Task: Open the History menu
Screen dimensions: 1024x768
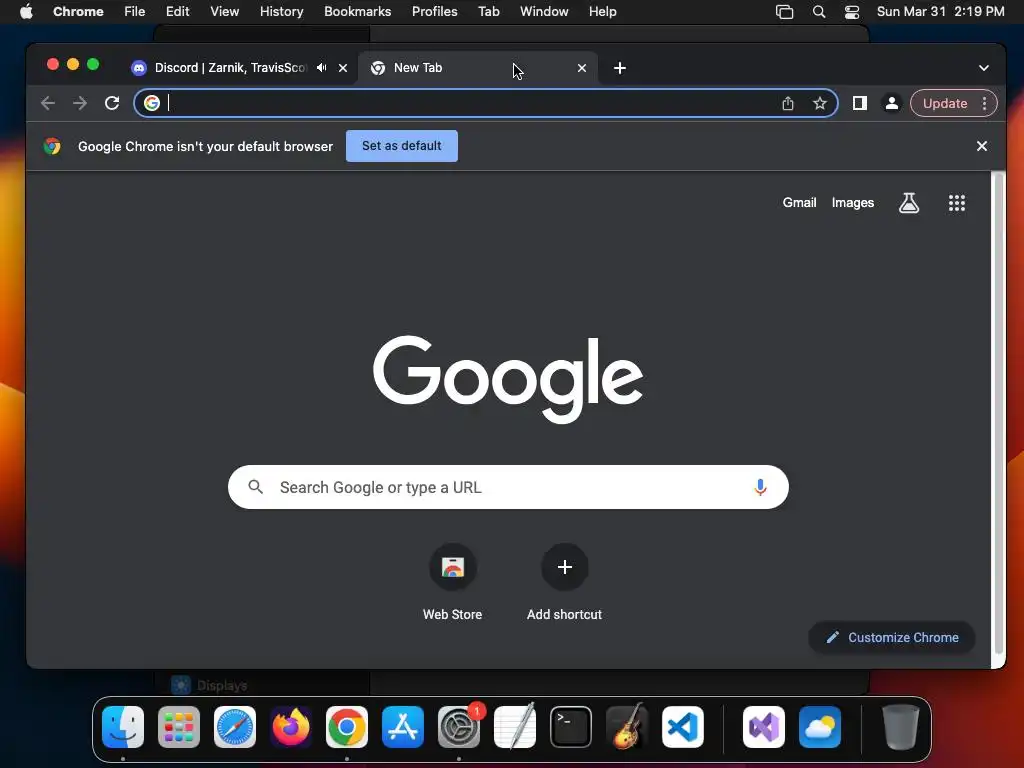Action: coord(281,12)
